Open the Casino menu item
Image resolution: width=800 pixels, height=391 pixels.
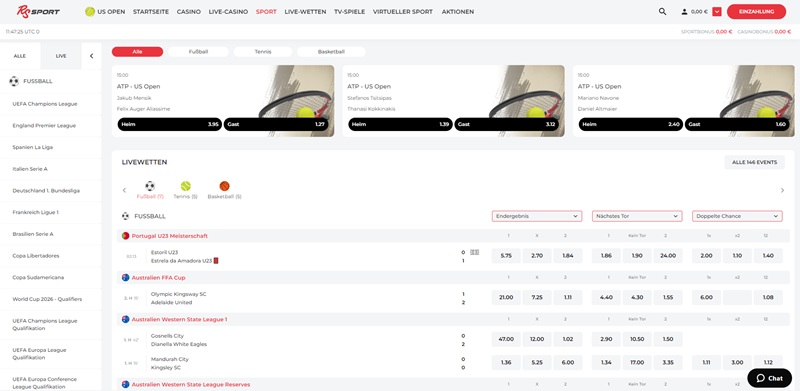189,11
